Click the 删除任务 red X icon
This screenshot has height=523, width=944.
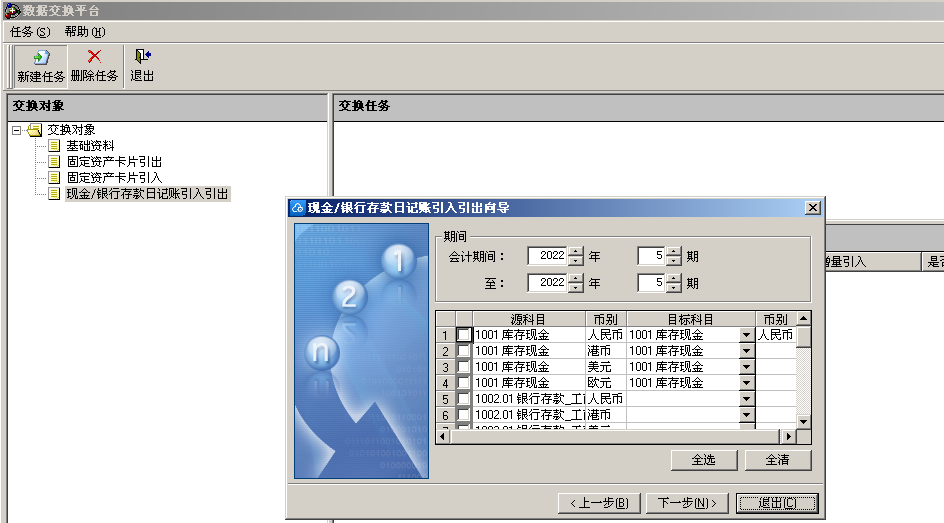[x=94, y=58]
